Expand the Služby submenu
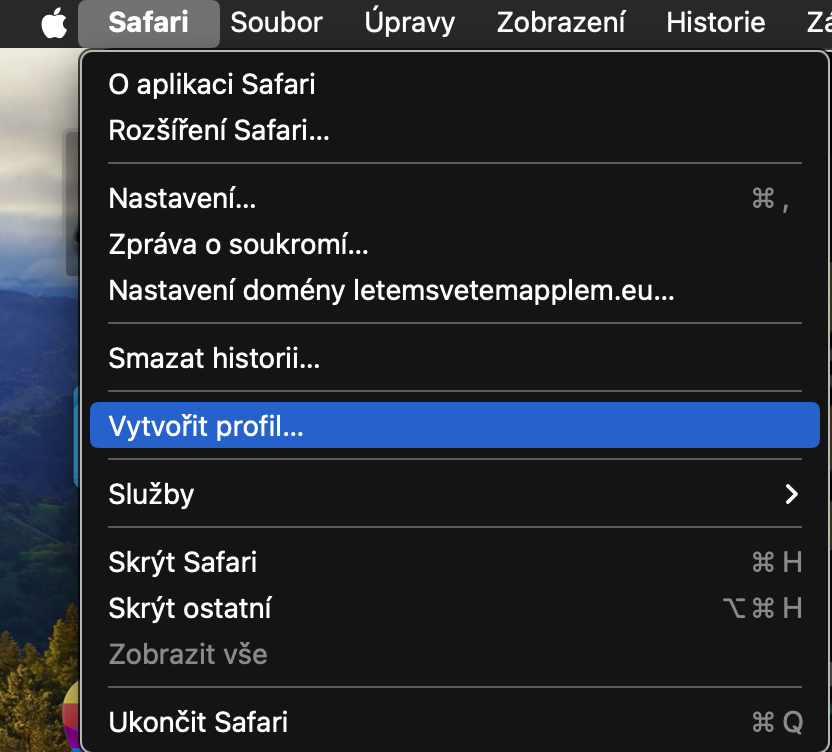This screenshot has width=832, height=752. click(151, 494)
